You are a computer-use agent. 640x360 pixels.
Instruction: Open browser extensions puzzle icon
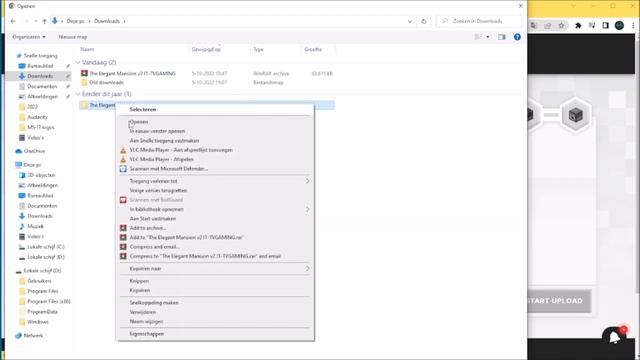(578, 25)
